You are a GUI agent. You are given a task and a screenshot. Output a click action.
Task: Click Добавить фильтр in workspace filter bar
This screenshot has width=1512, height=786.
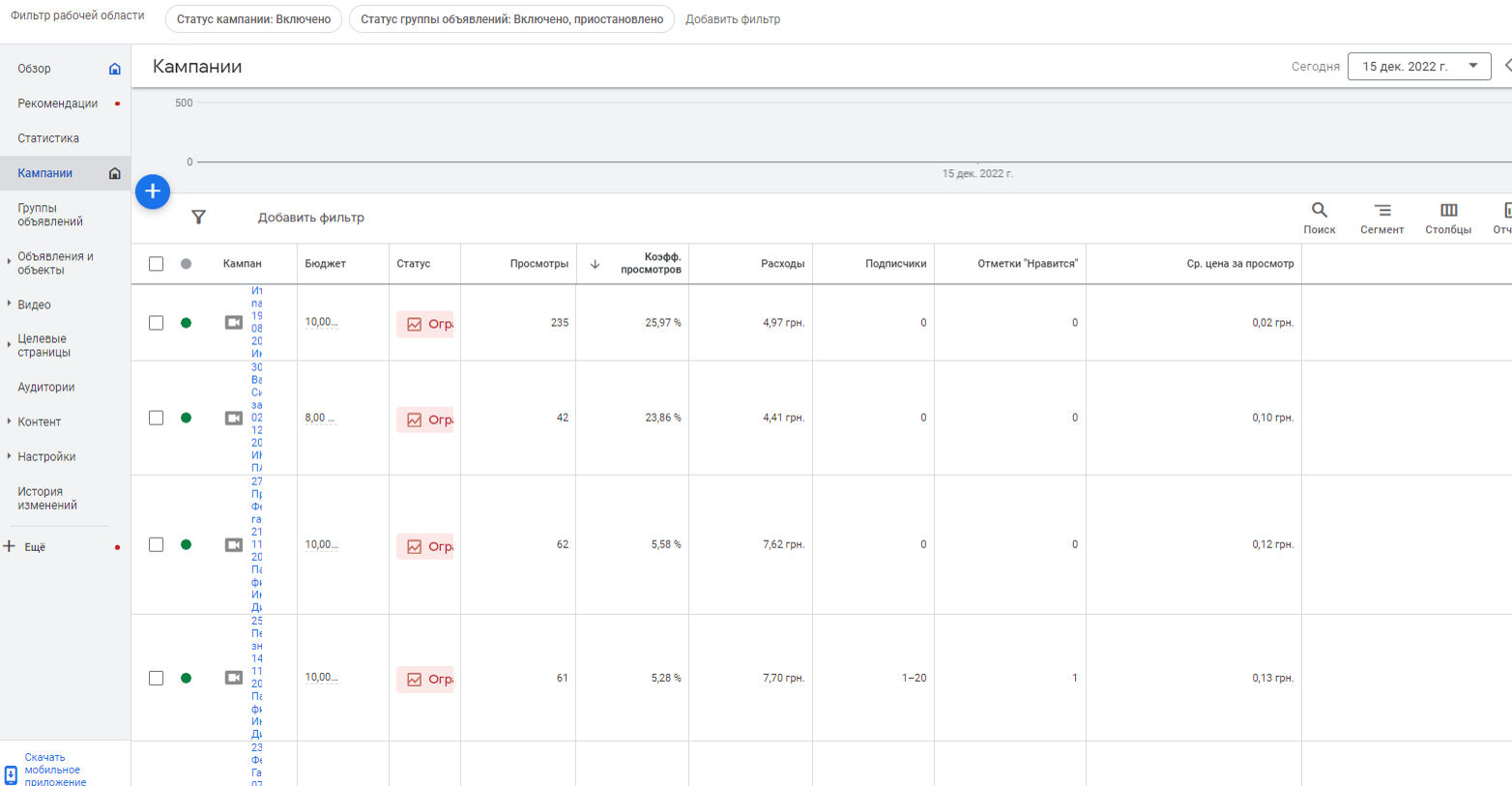coord(733,19)
